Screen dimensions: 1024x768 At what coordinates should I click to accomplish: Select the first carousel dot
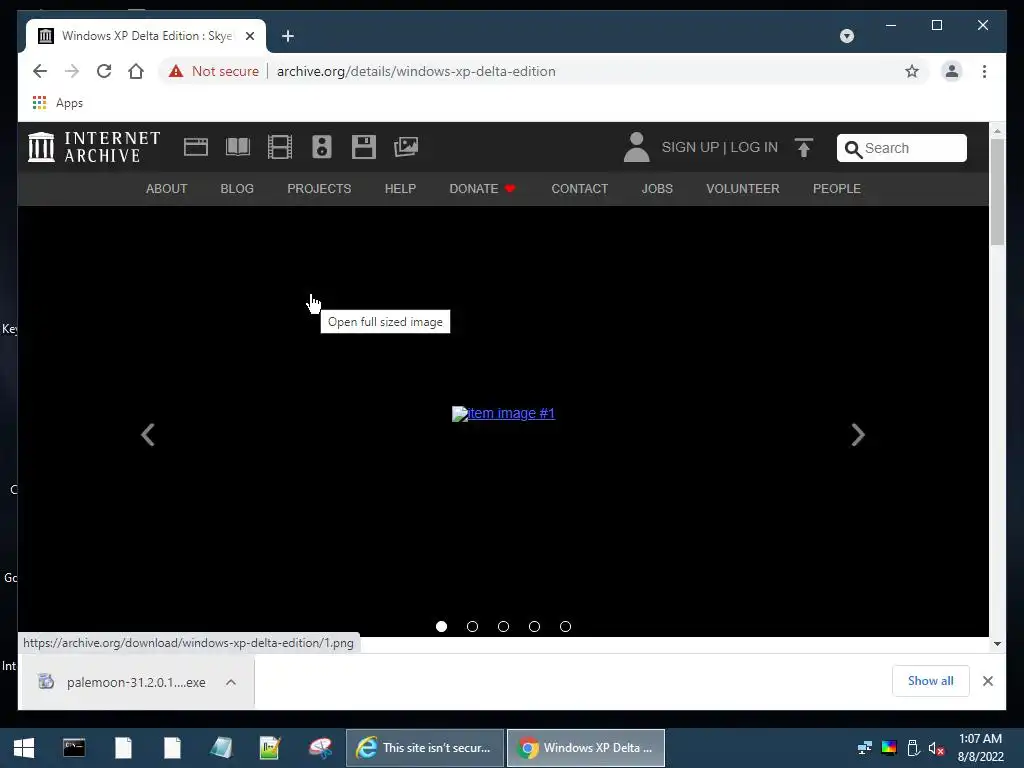(441, 626)
